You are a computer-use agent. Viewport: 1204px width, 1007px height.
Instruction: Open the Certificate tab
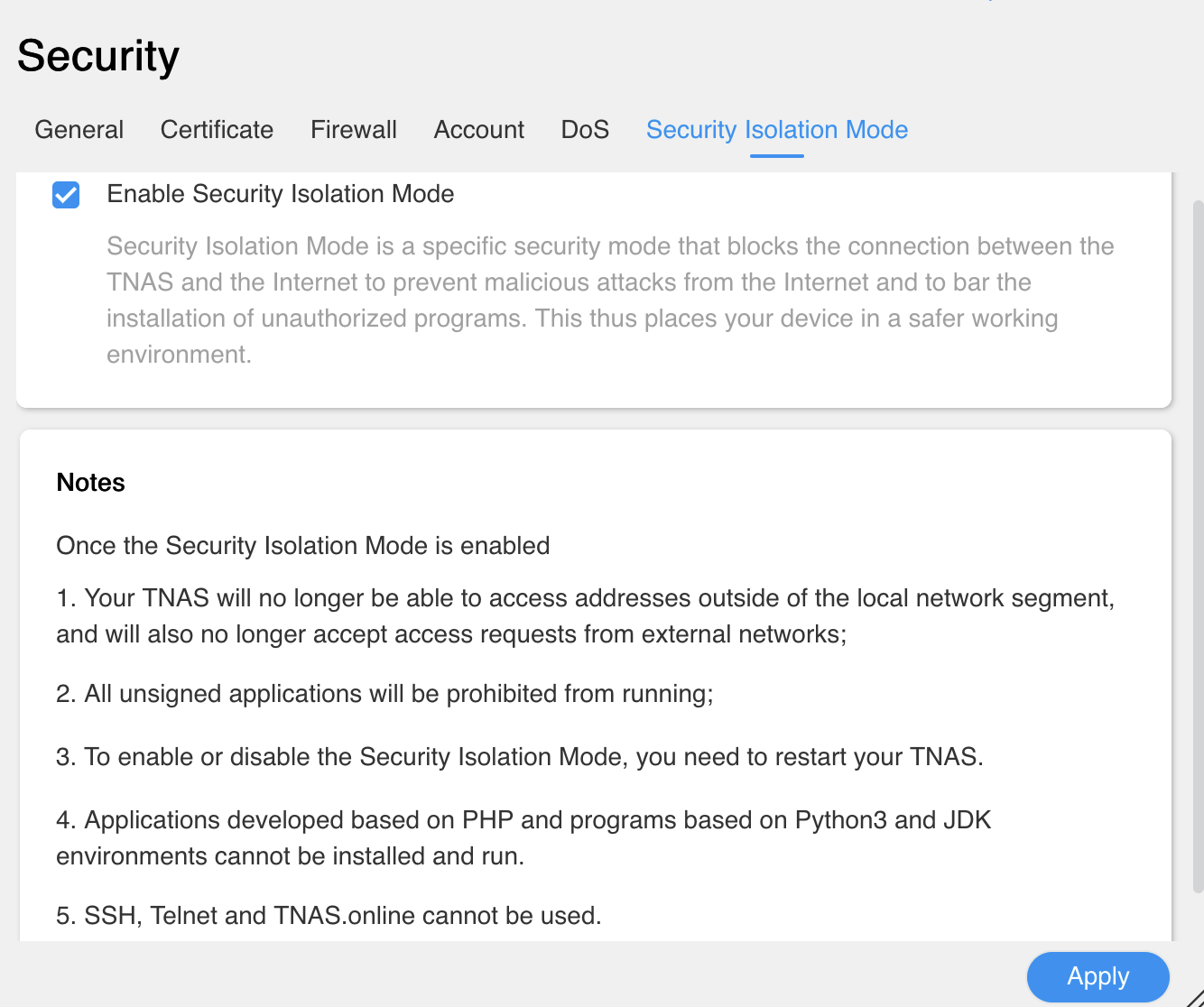click(217, 130)
